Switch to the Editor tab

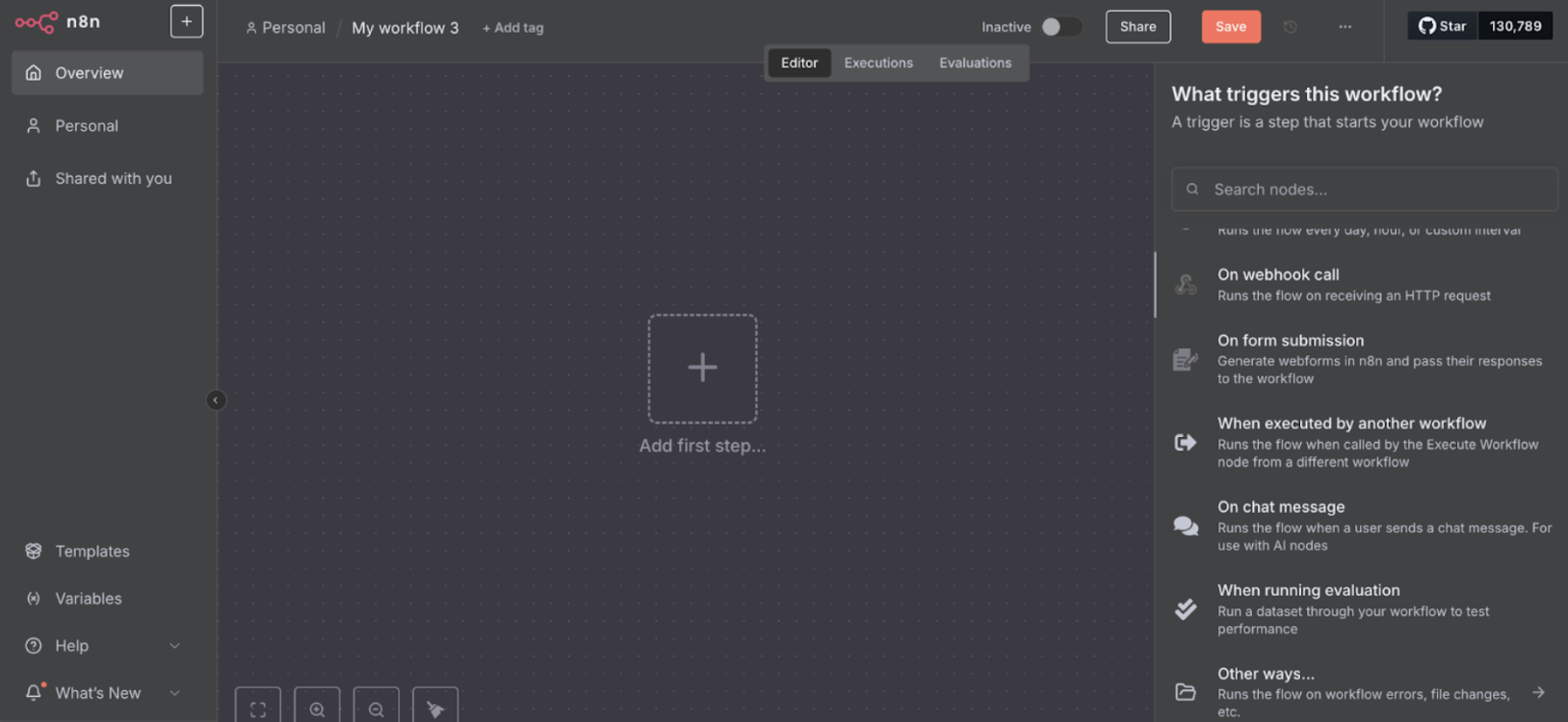pos(799,63)
